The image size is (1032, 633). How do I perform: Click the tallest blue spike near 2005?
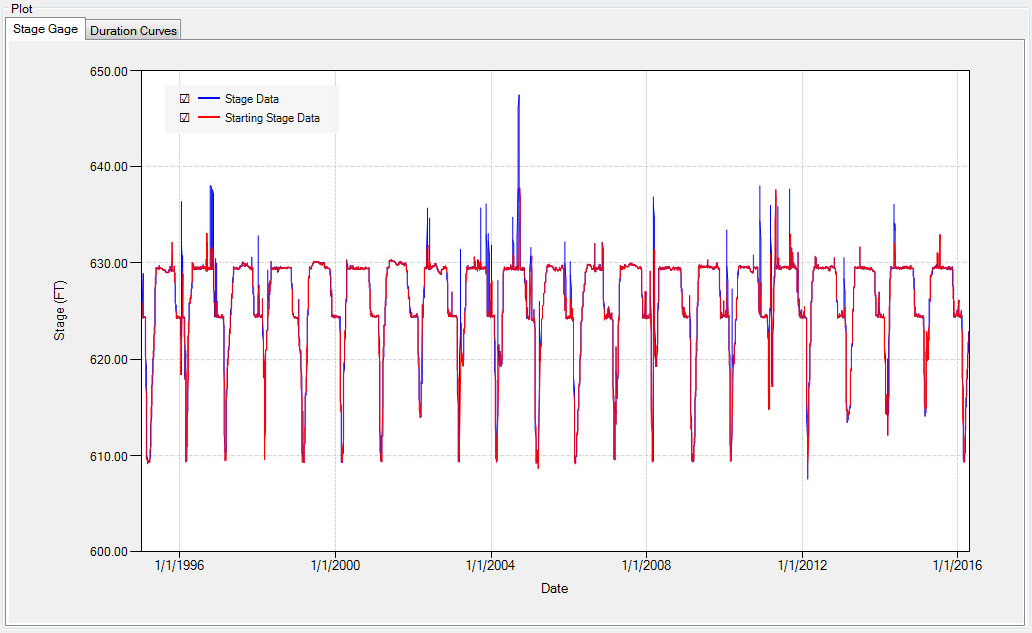[x=520, y=96]
